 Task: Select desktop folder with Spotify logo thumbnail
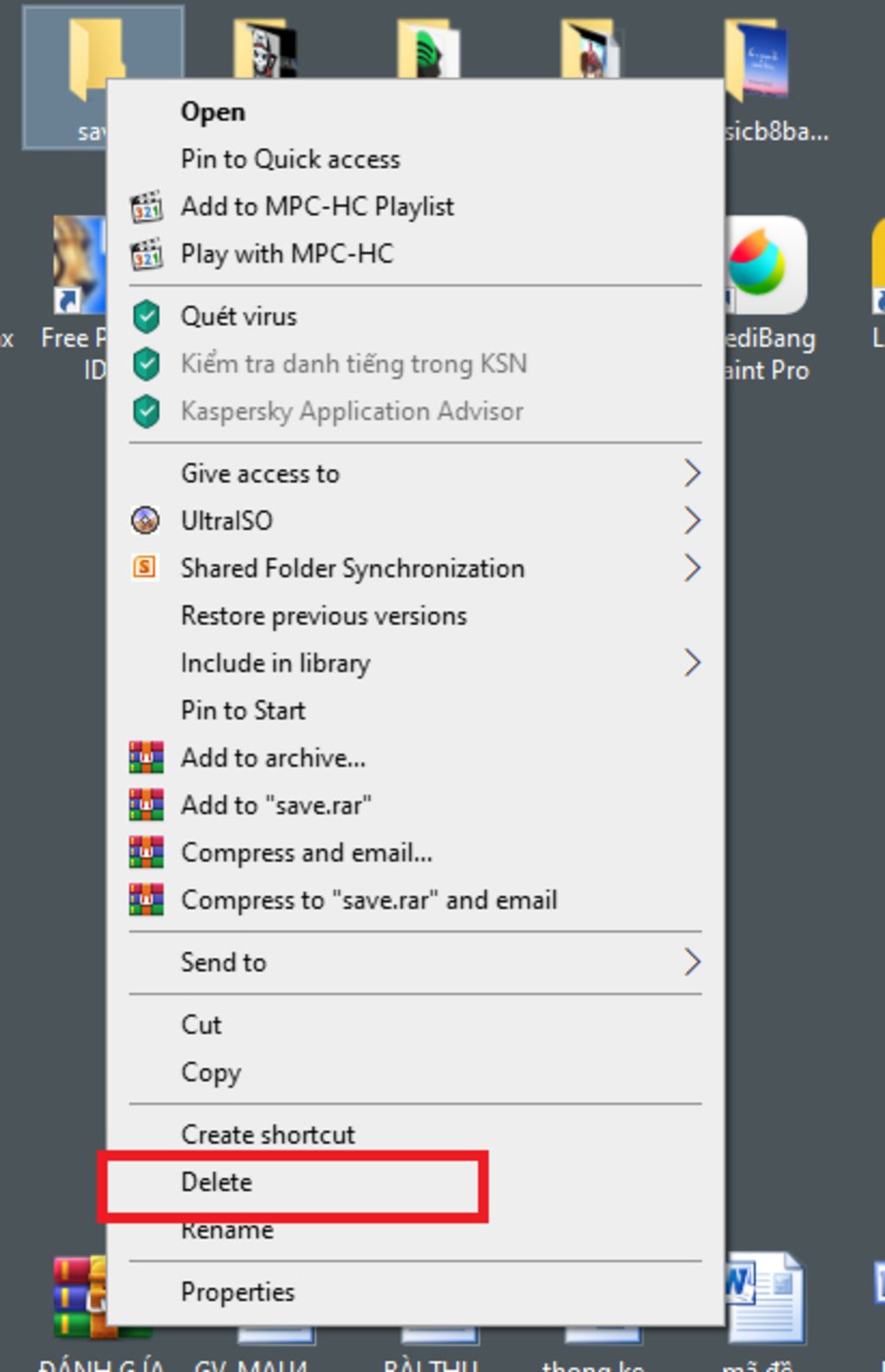pos(429,48)
